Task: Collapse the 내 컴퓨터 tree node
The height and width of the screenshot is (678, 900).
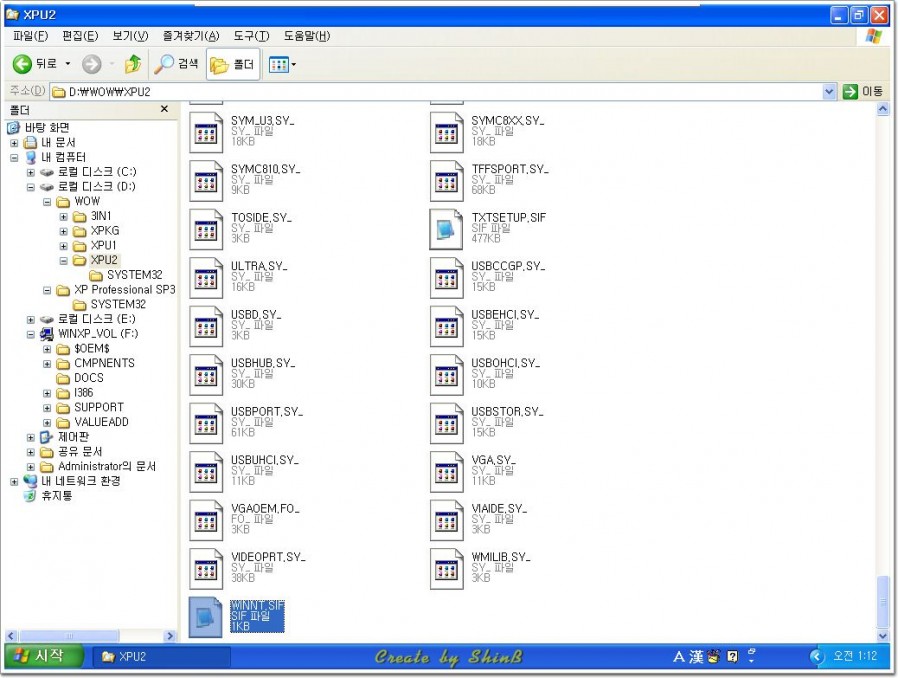Action: click(14, 157)
